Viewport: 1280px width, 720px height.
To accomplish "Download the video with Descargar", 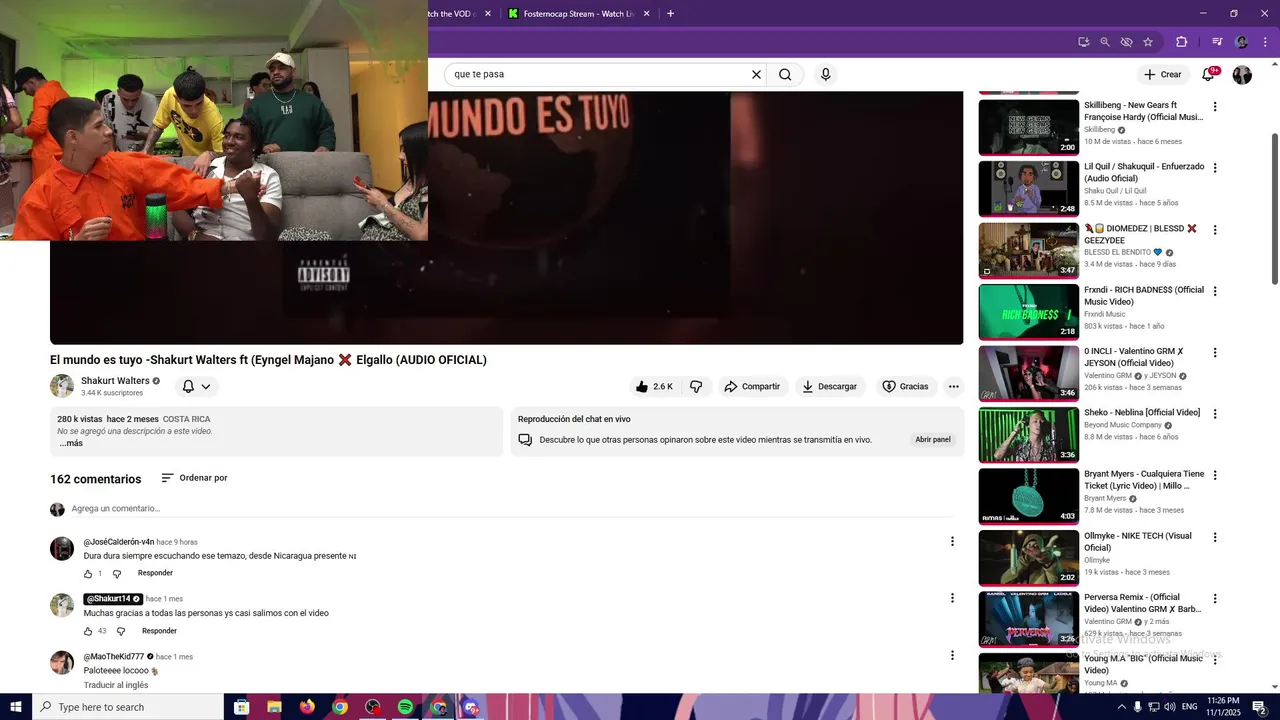I will (x=830, y=387).
